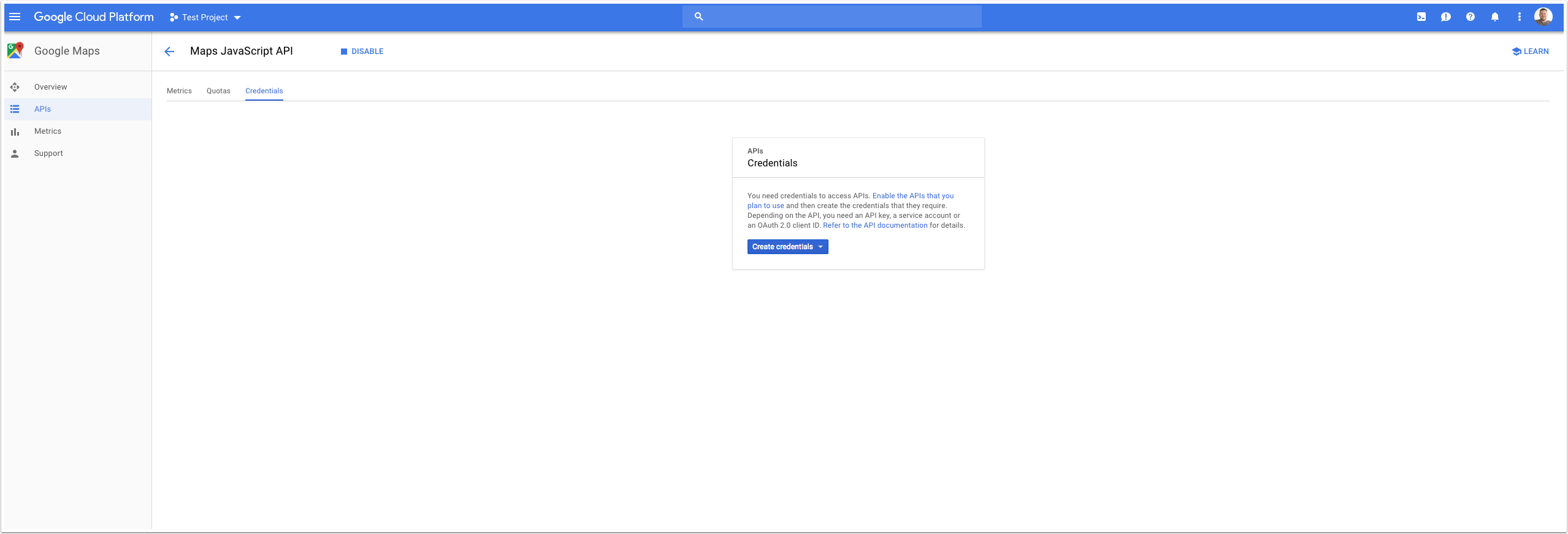The image size is (1568, 534).
Task: Click the APIs list sidebar icon
Action: tap(15, 109)
